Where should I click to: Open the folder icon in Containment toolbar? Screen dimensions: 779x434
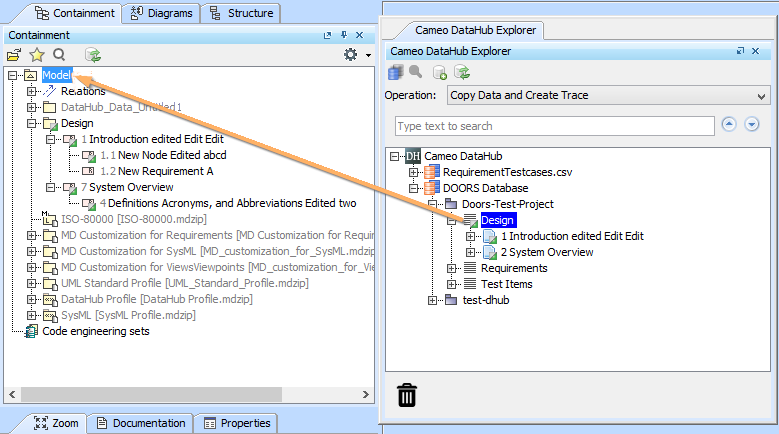coord(14,55)
